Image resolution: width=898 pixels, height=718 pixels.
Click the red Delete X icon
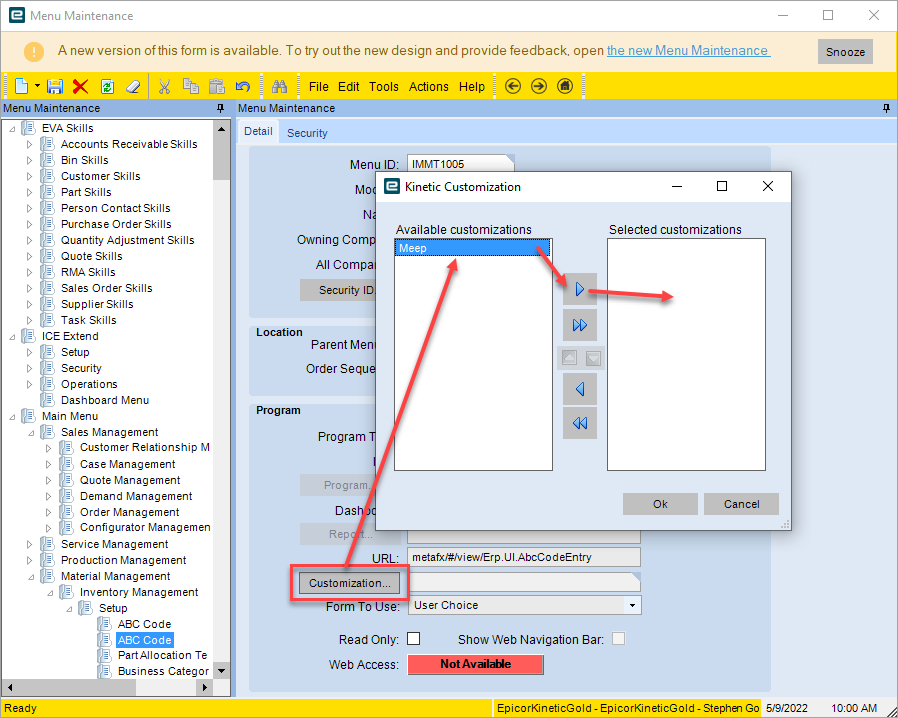[x=80, y=86]
